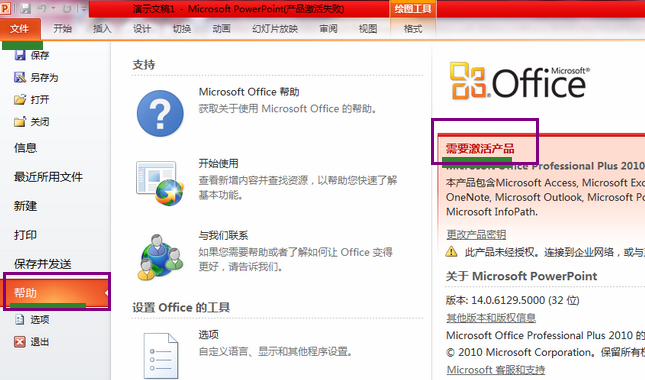Switch to the 插入 (Insert) ribbon tab
The width and height of the screenshot is (645, 380).
click(x=102, y=29)
